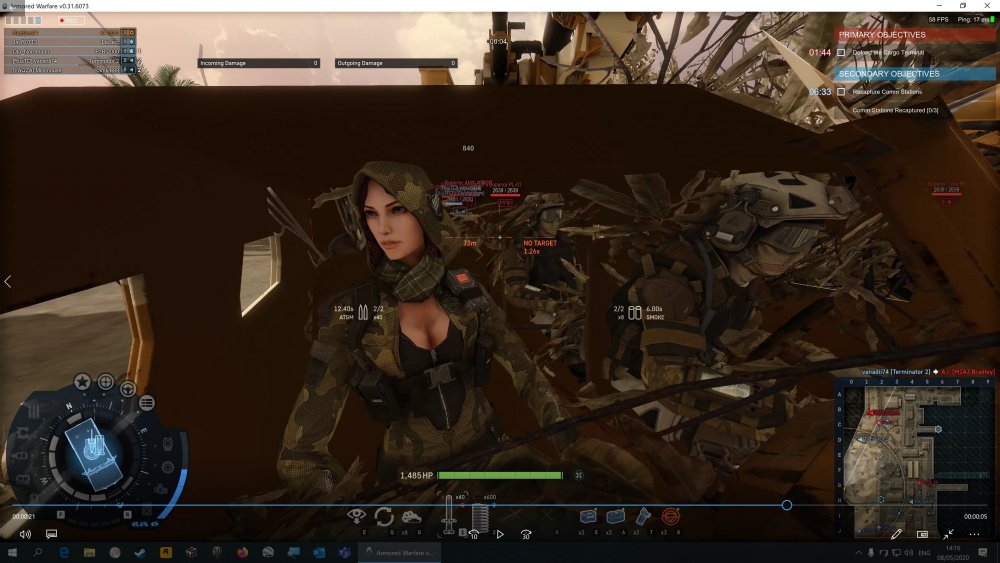The image size is (1000, 563).
Task: Click the Ping 17 ms readout
Action: tap(974, 20)
